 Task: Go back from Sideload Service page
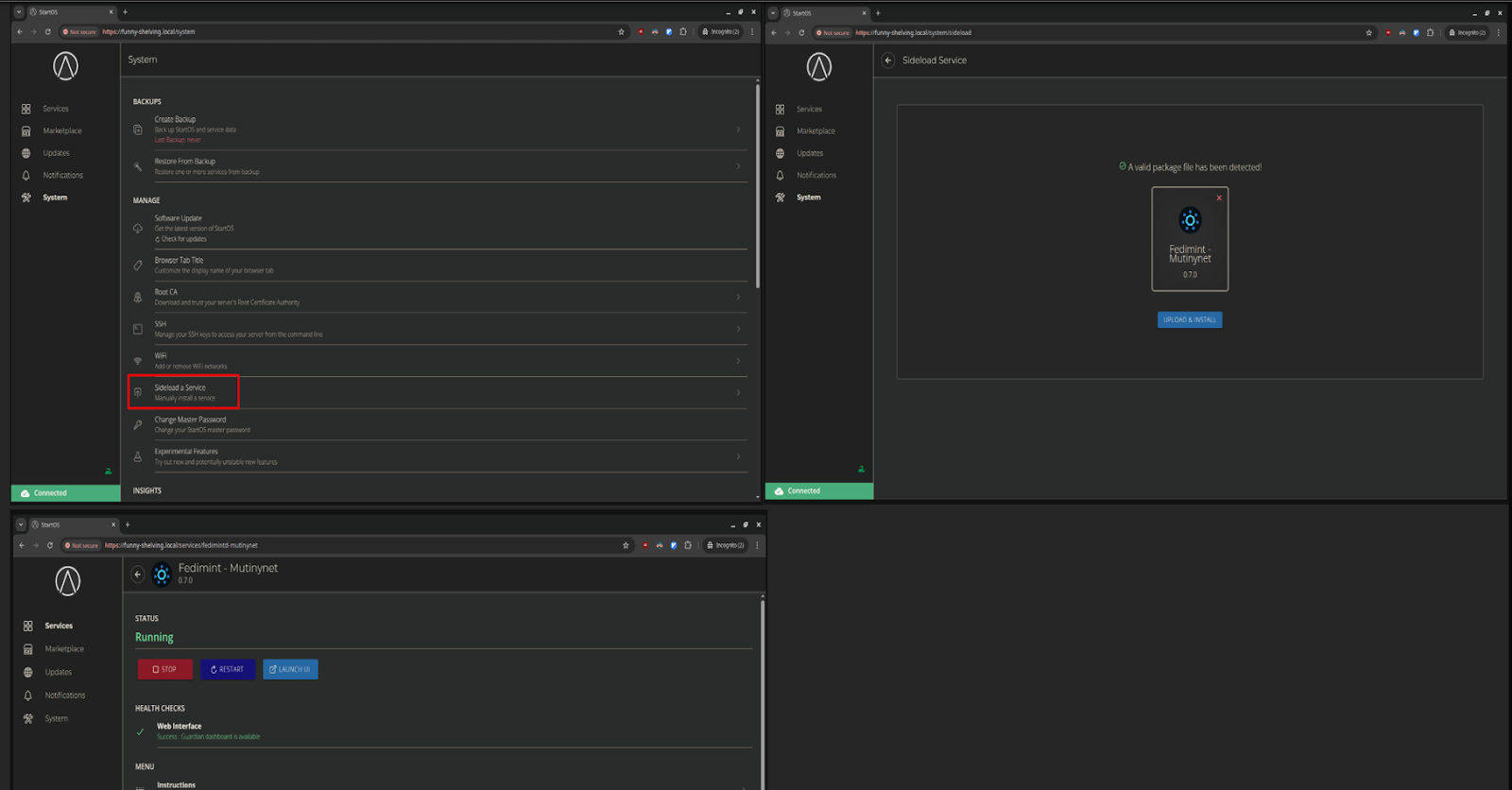[x=888, y=60]
